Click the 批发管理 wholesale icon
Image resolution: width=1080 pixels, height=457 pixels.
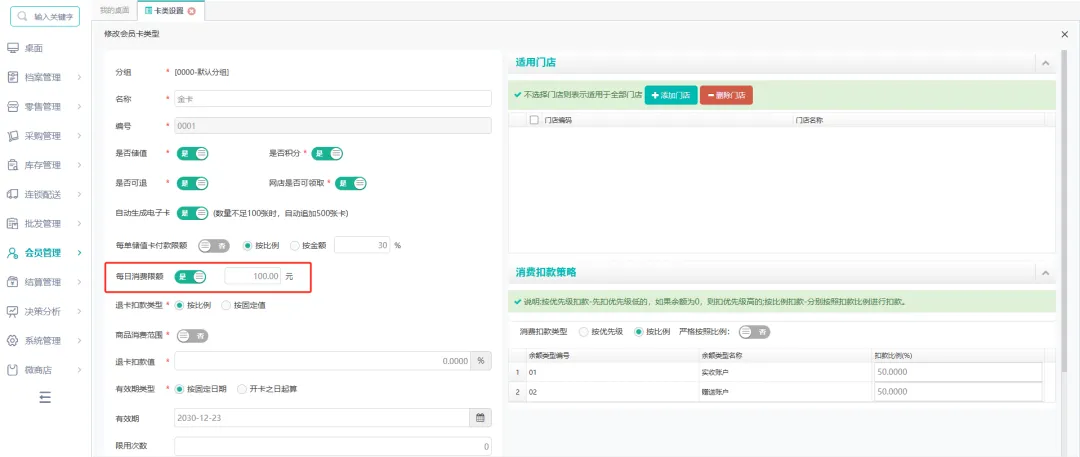[x=12, y=223]
